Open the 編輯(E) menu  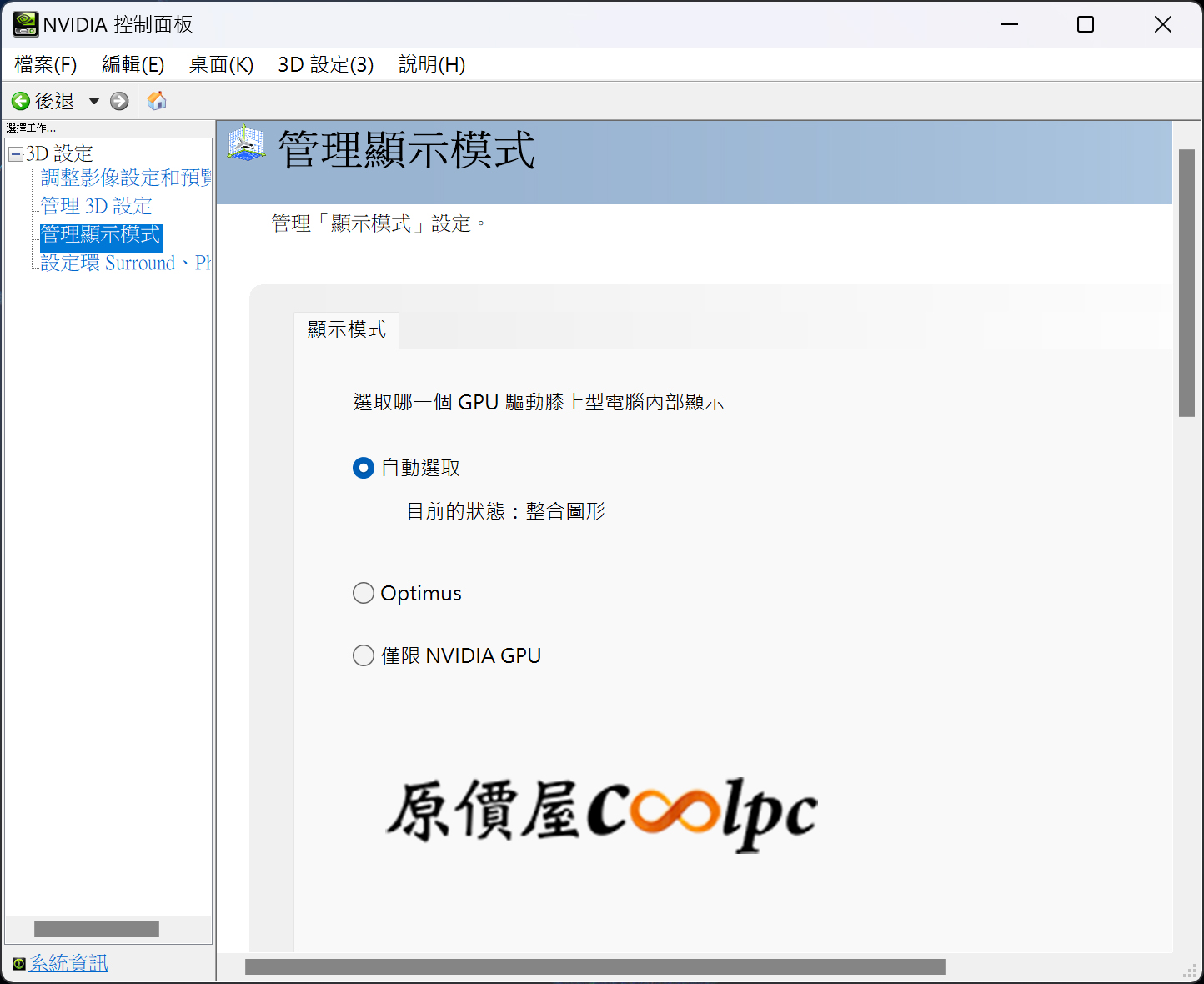coord(133,64)
